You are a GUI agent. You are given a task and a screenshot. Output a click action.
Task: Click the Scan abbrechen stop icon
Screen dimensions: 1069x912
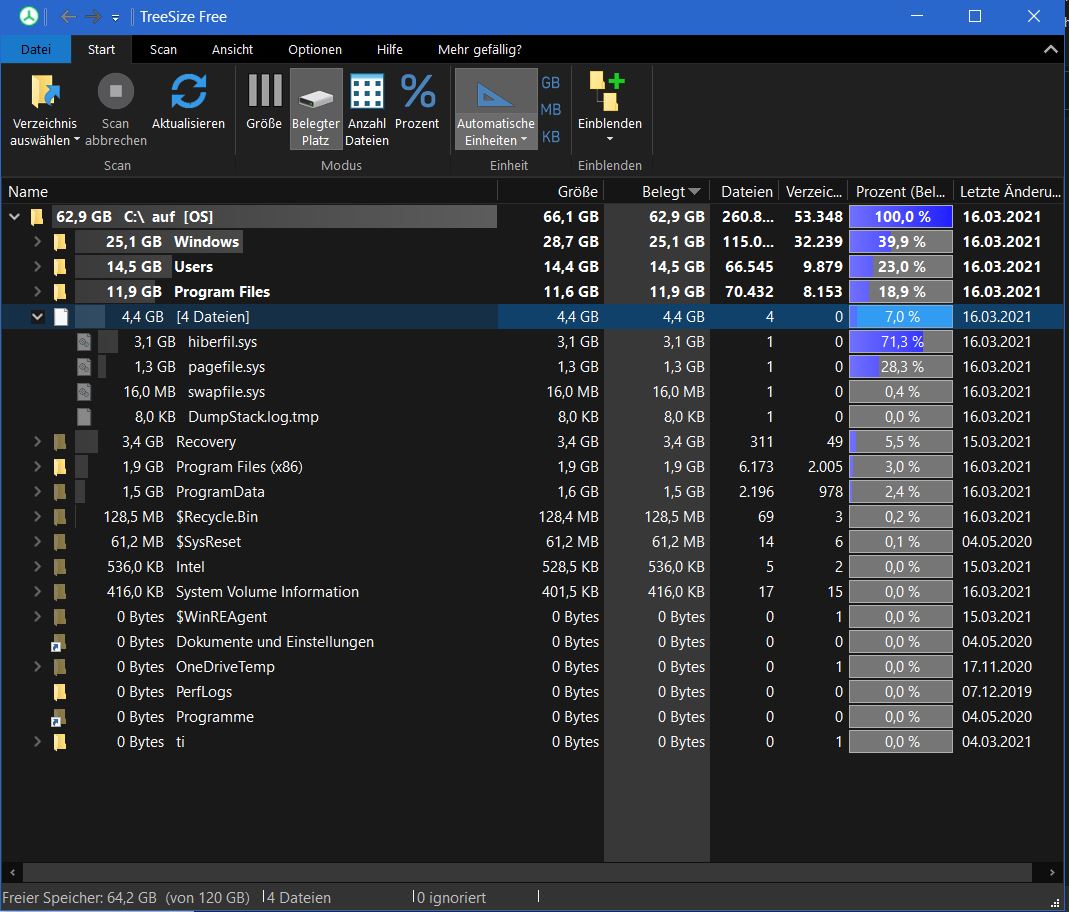tap(115, 91)
